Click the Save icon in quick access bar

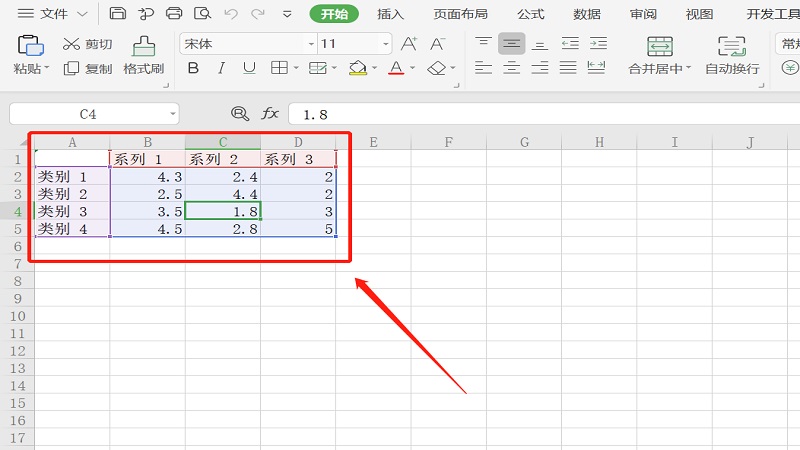click(x=118, y=14)
